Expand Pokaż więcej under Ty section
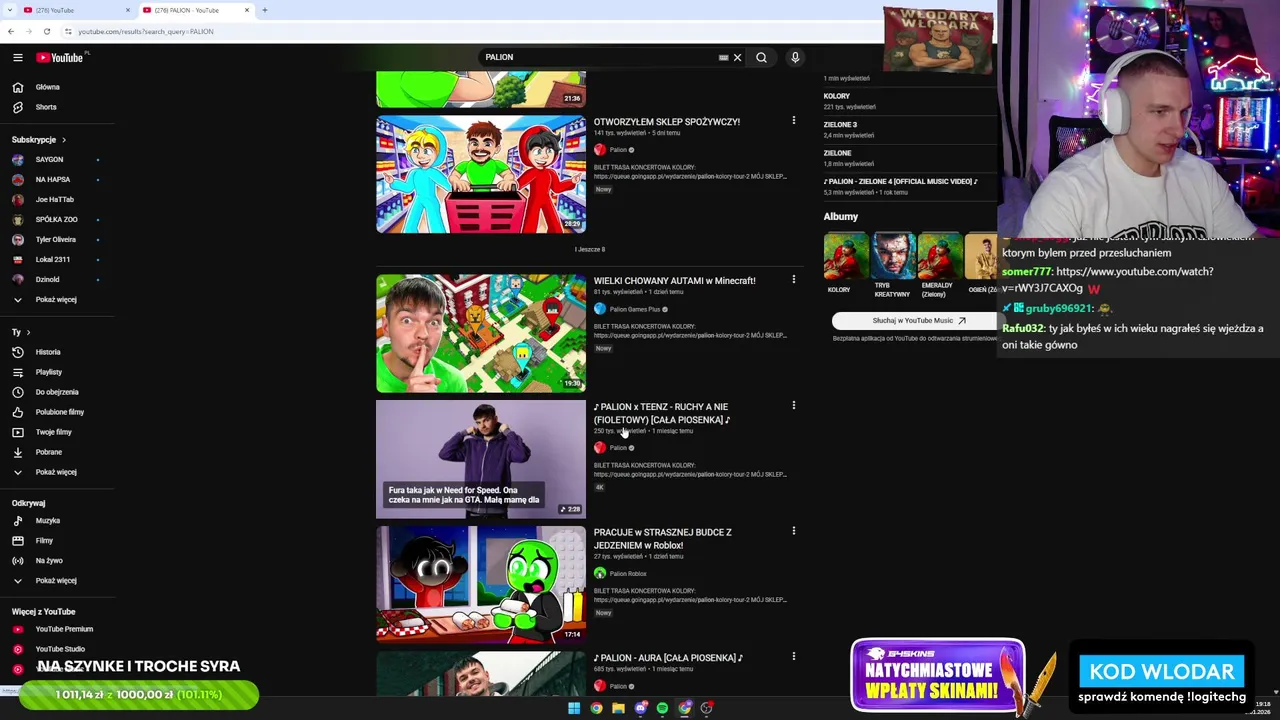This screenshot has height=720, width=1280. (56, 472)
